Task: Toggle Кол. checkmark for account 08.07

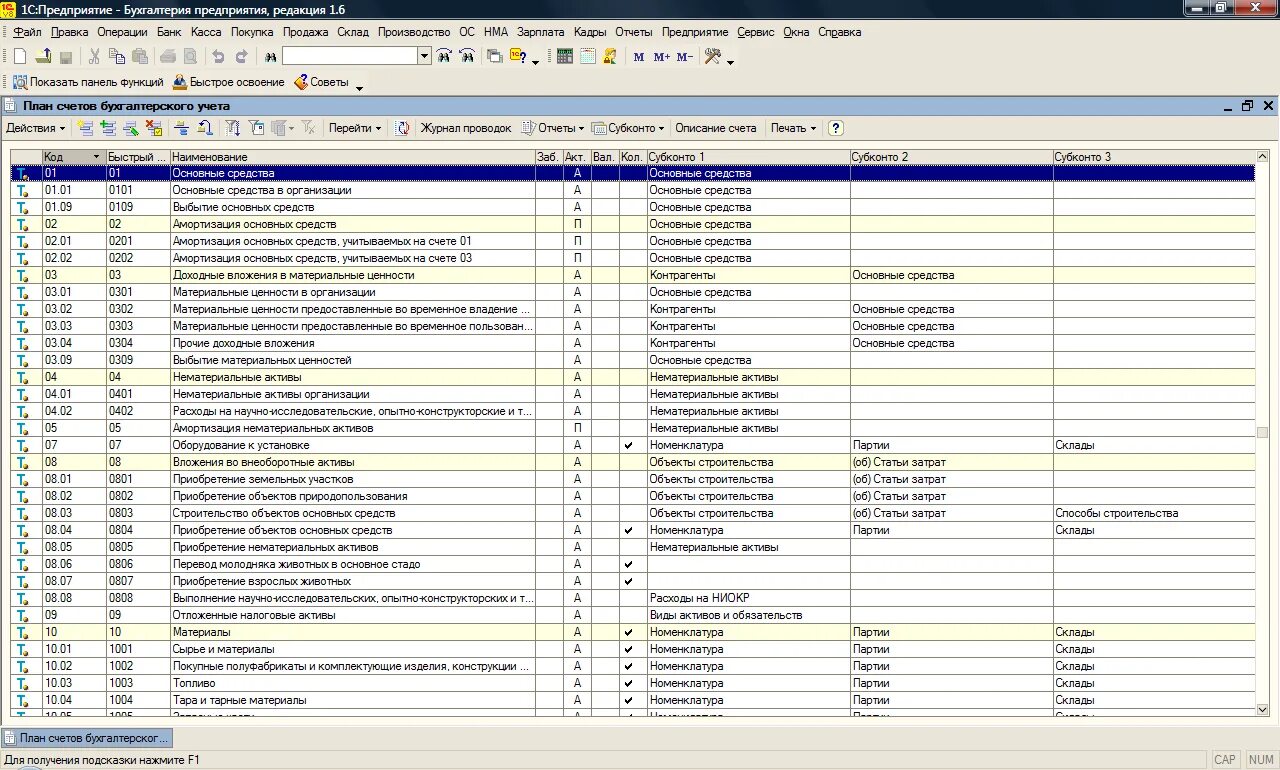Action: click(x=628, y=581)
